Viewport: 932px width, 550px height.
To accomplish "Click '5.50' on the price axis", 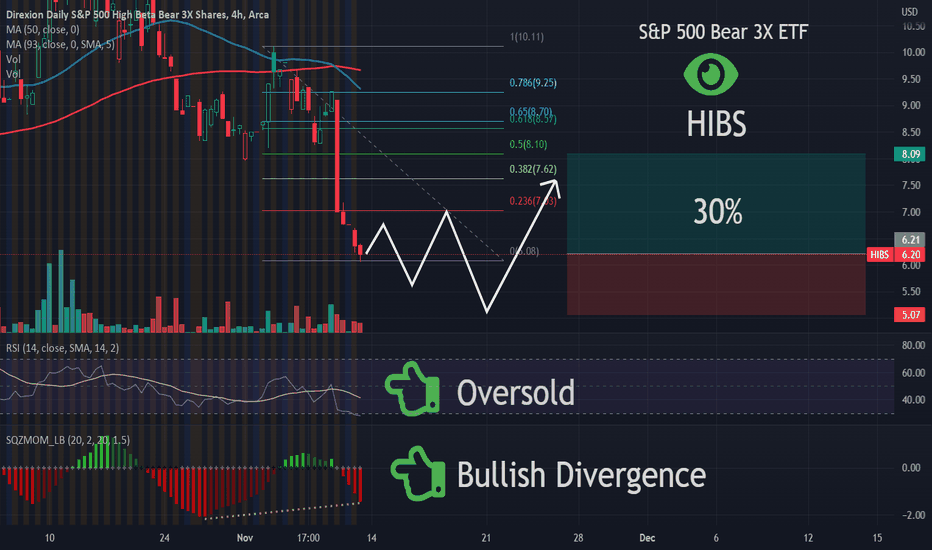I will [x=913, y=291].
